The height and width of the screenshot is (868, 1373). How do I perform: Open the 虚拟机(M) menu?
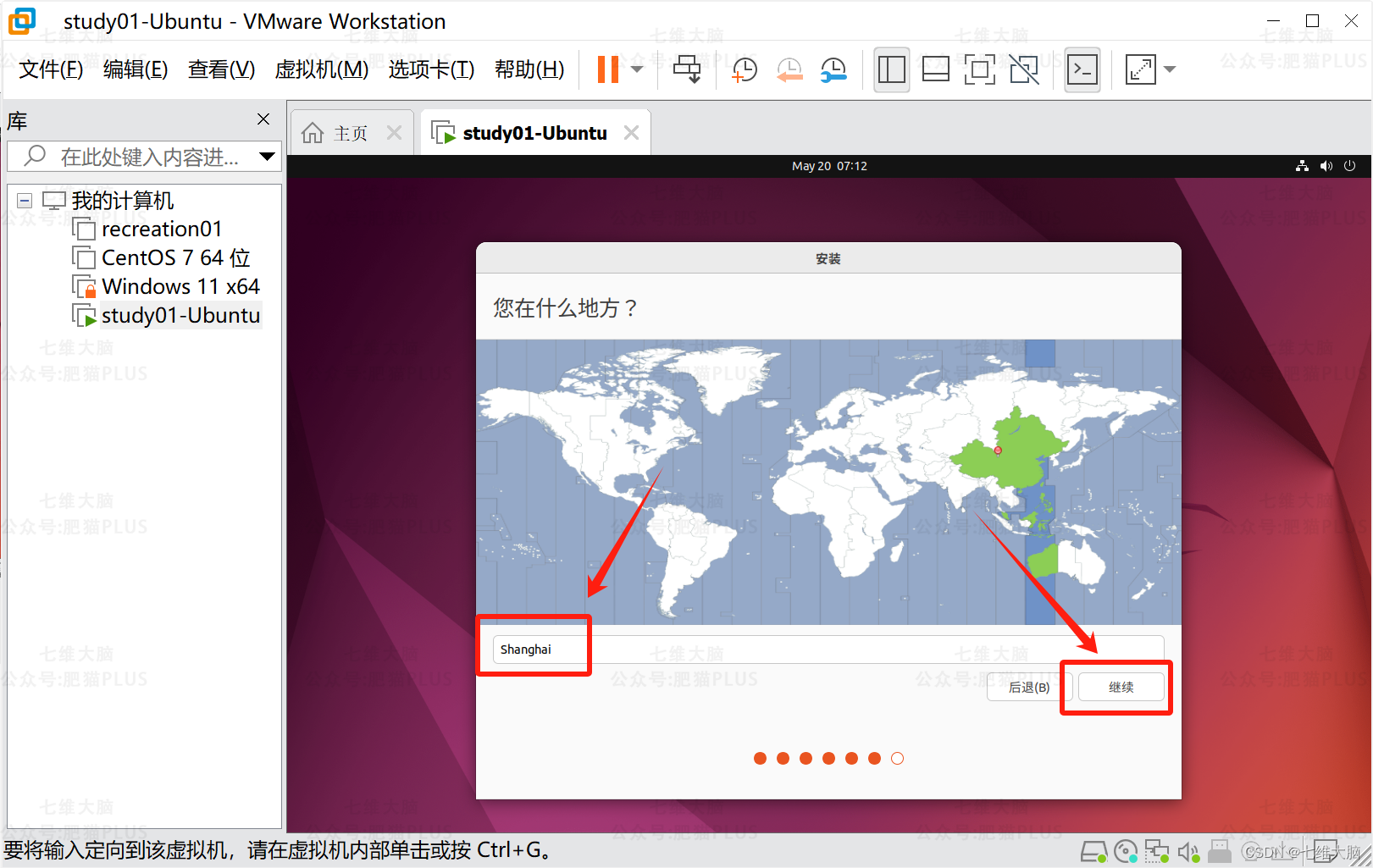pos(322,69)
